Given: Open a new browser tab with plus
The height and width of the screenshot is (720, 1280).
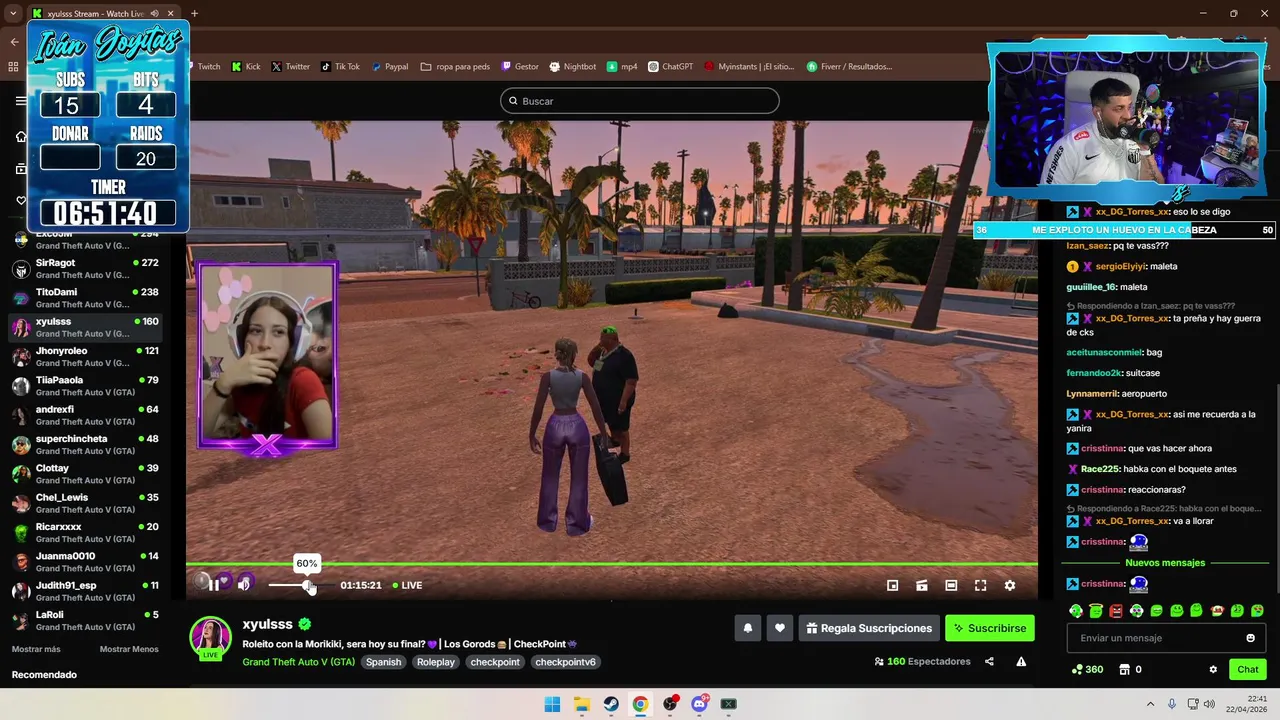Looking at the screenshot, I should click(x=194, y=13).
